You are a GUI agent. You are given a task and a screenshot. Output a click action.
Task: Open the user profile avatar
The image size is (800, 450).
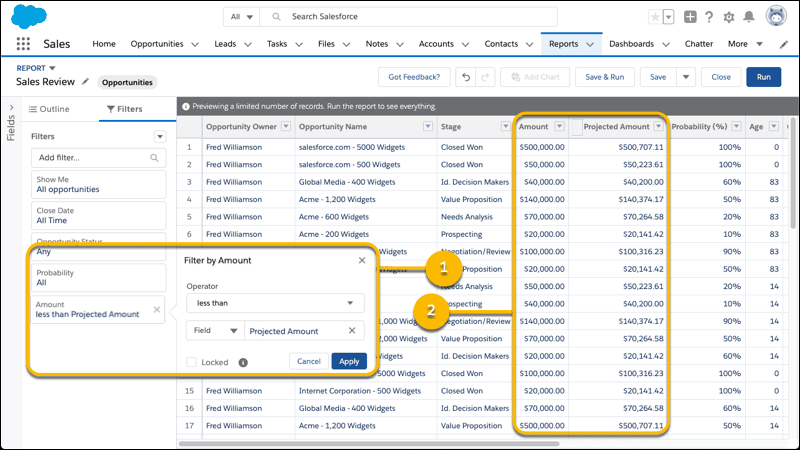click(776, 16)
